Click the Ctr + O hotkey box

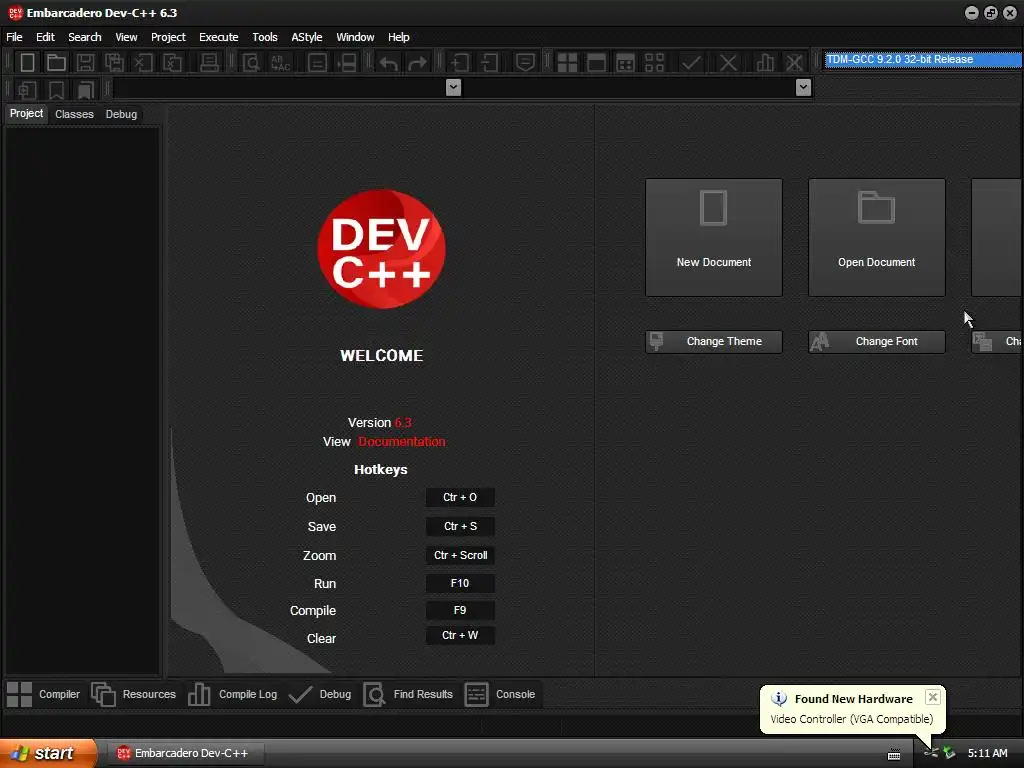pos(460,498)
